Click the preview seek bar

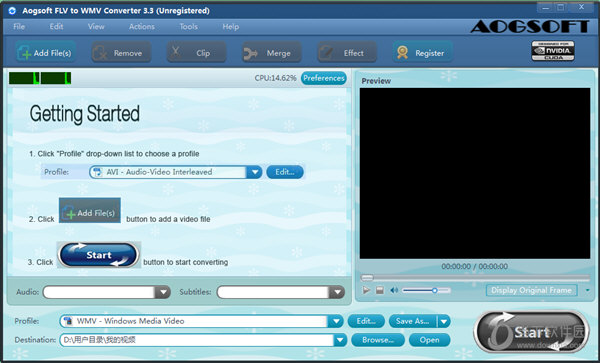tap(475, 278)
